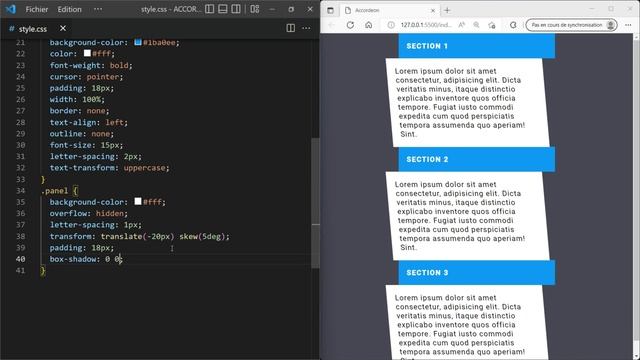640x360 pixels.
Task: Open Edge settings and more menu
Action: tap(628, 25)
